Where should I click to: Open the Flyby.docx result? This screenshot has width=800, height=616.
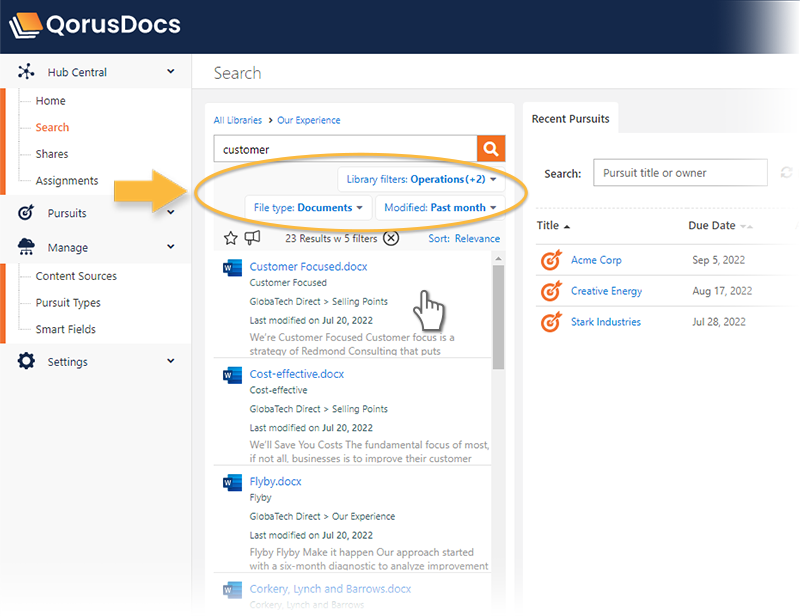(x=276, y=481)
